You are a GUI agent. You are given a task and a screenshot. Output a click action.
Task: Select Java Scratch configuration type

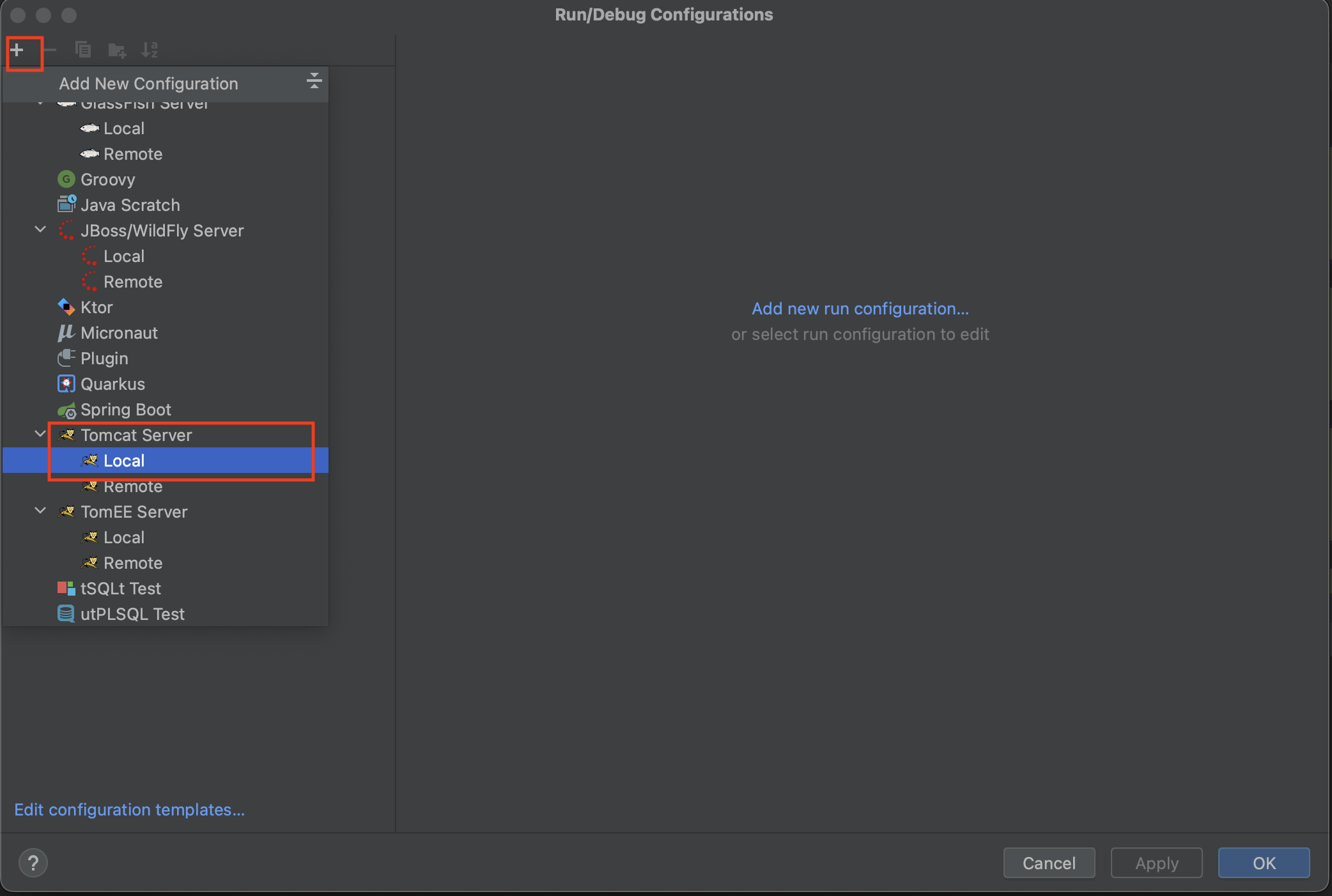(130, 205)
